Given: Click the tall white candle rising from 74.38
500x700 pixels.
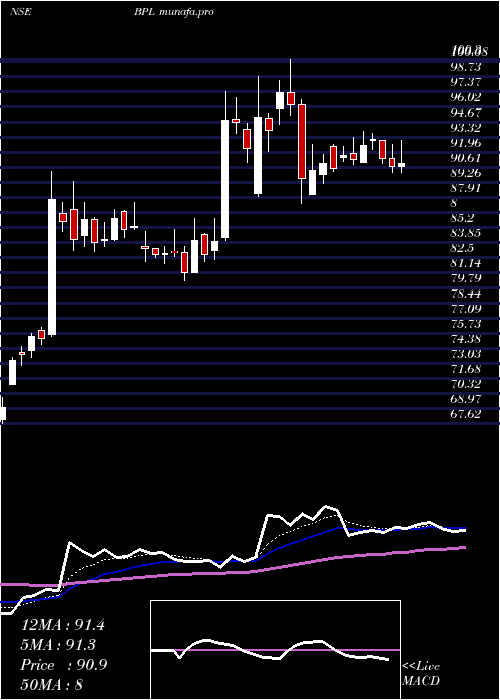Looking at the screenshot, I should (52, 267).
